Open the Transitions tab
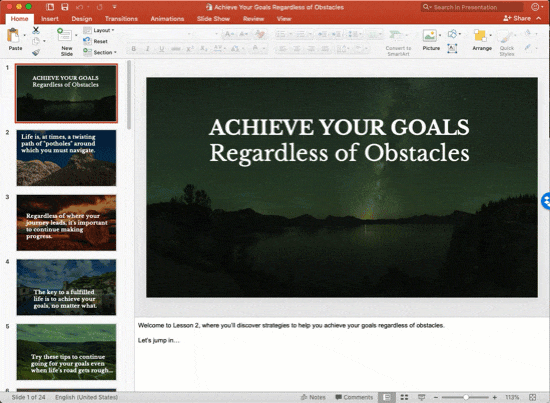550x403 pixels. tap(121, 19)
